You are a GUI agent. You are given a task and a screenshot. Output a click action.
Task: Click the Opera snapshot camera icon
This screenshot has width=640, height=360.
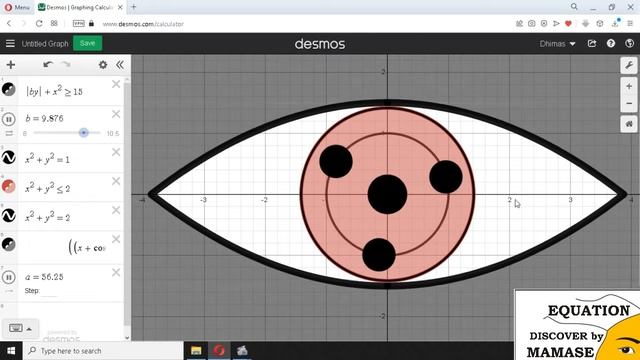pyautogui.click(x=531, y=24)
